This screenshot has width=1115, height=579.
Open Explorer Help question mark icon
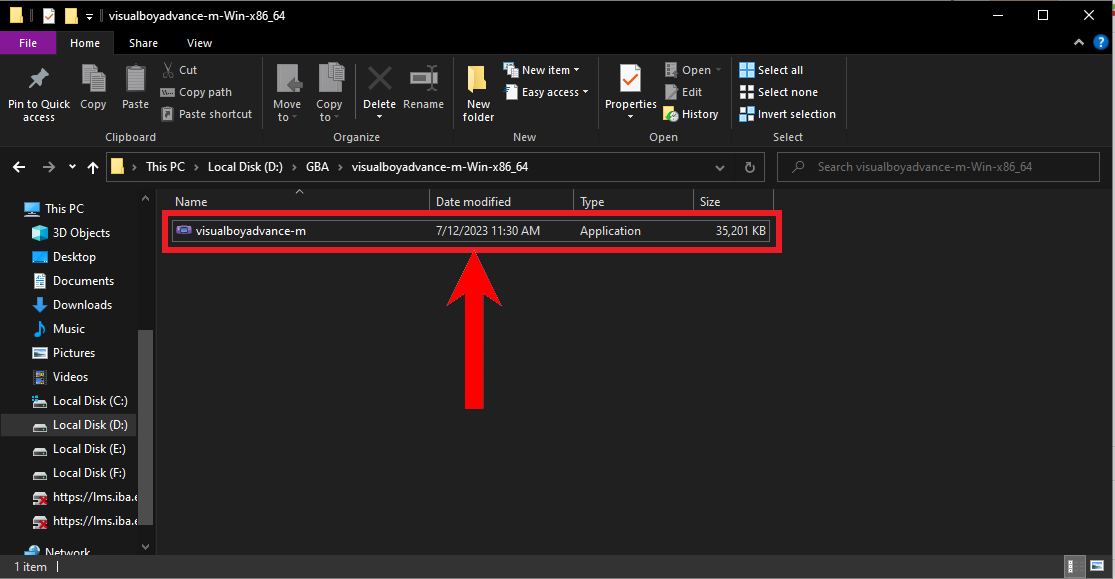[1100, 43]
